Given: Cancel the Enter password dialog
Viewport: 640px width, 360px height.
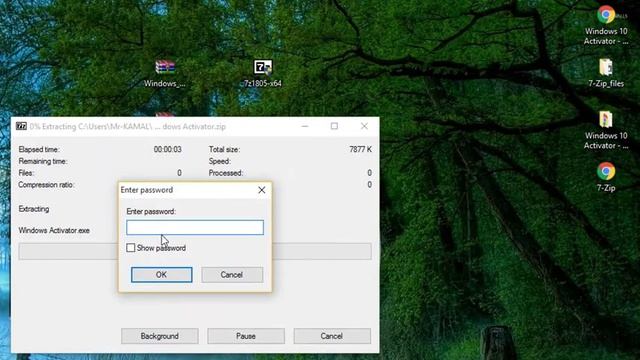Looking at the screenshot, I should tap(232, 275).
